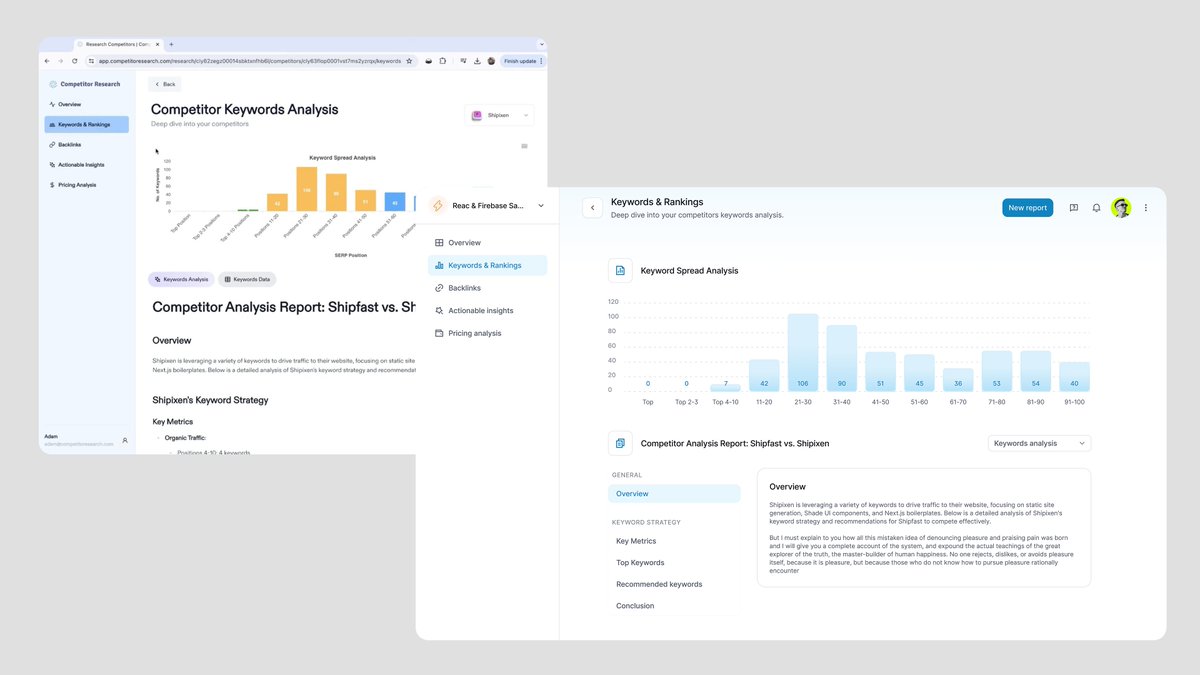Viewport: 1200px width, 675px height.
Task: Select the Overview section under General
Action: 674,494
